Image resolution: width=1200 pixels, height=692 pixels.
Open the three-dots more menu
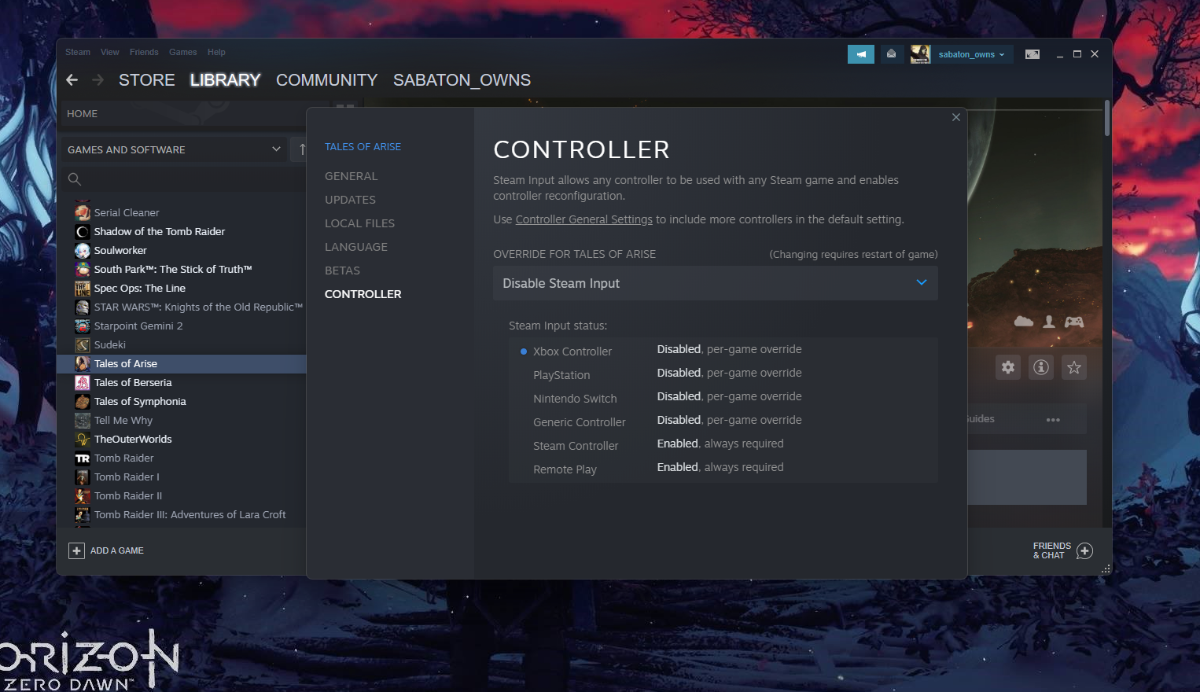click(x=1053, y=420)
